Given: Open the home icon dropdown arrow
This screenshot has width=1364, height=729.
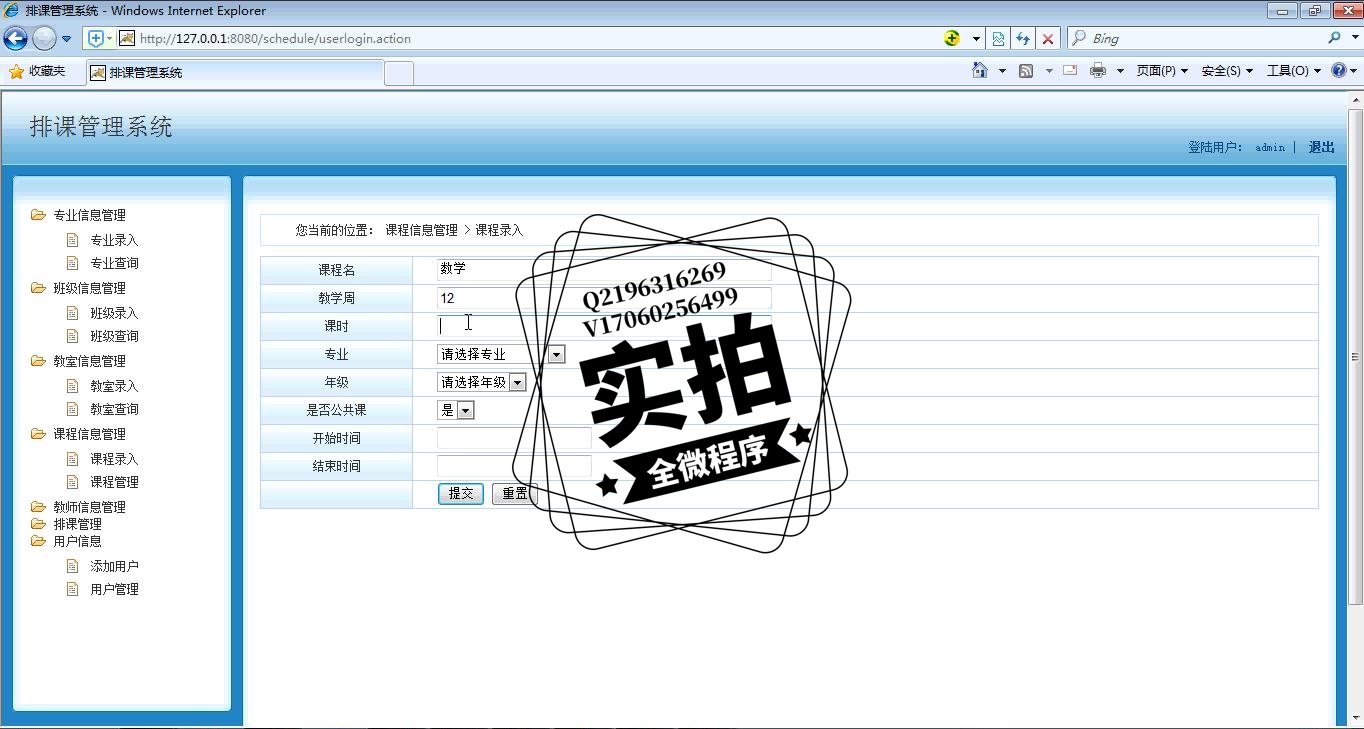Looking at the screenshot, I should click(x=1002, y=71).
